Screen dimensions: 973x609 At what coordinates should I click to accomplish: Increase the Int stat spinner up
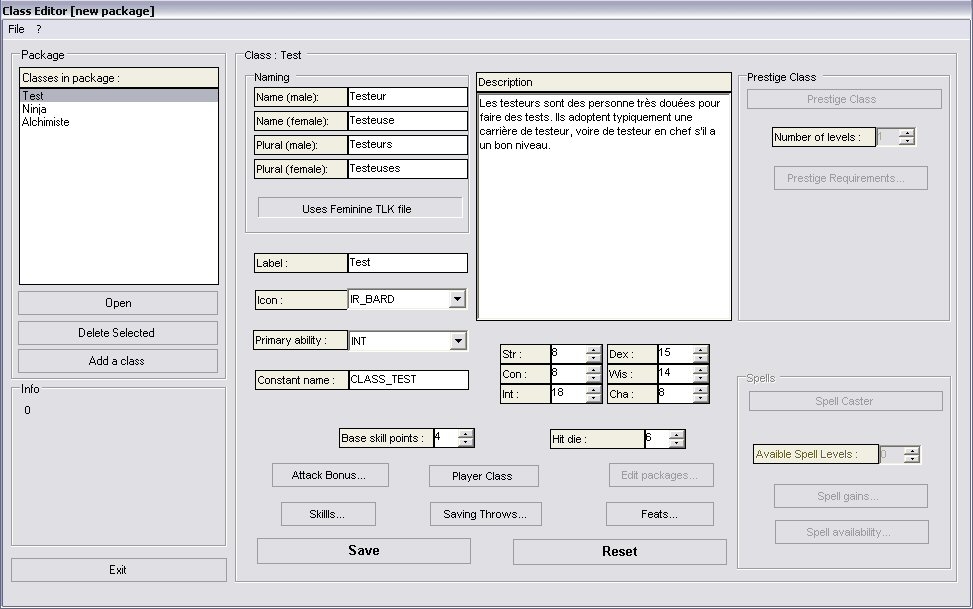(593, 389)
